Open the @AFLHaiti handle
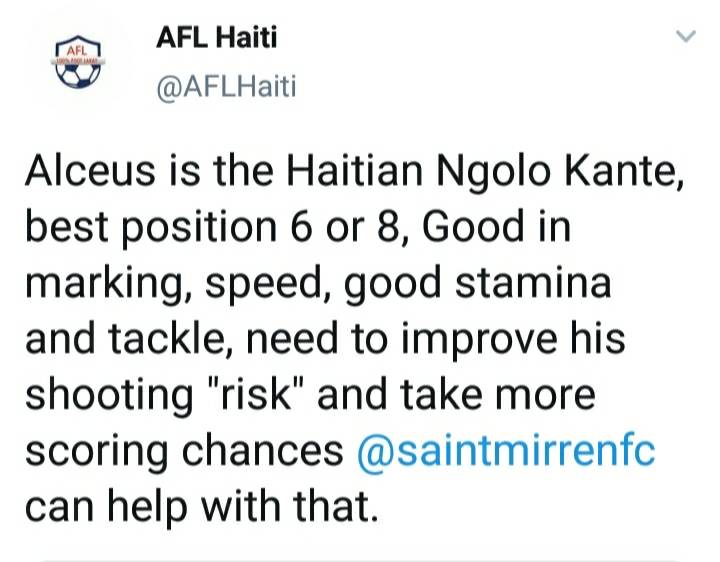 point(227,86)
